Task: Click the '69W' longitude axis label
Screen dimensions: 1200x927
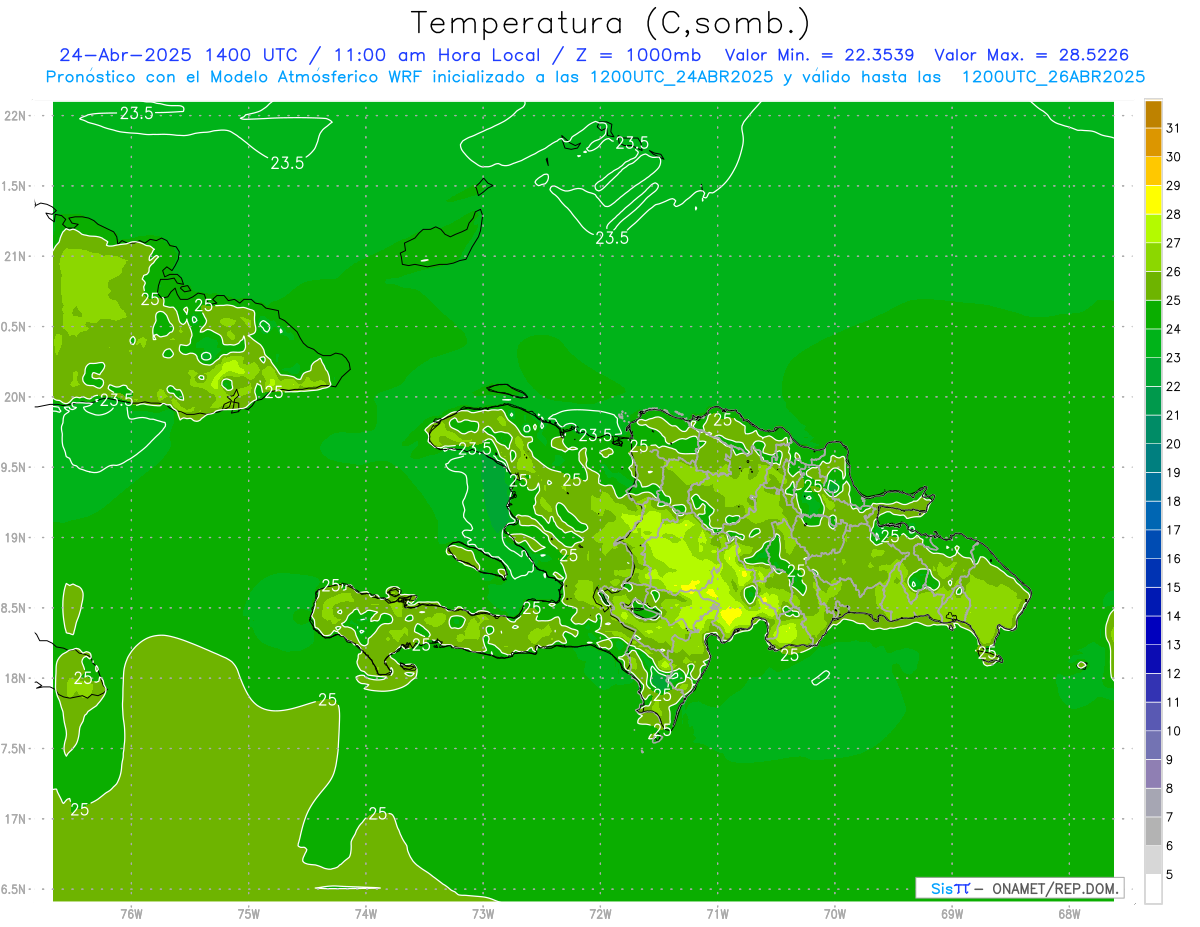Action: 952,914
